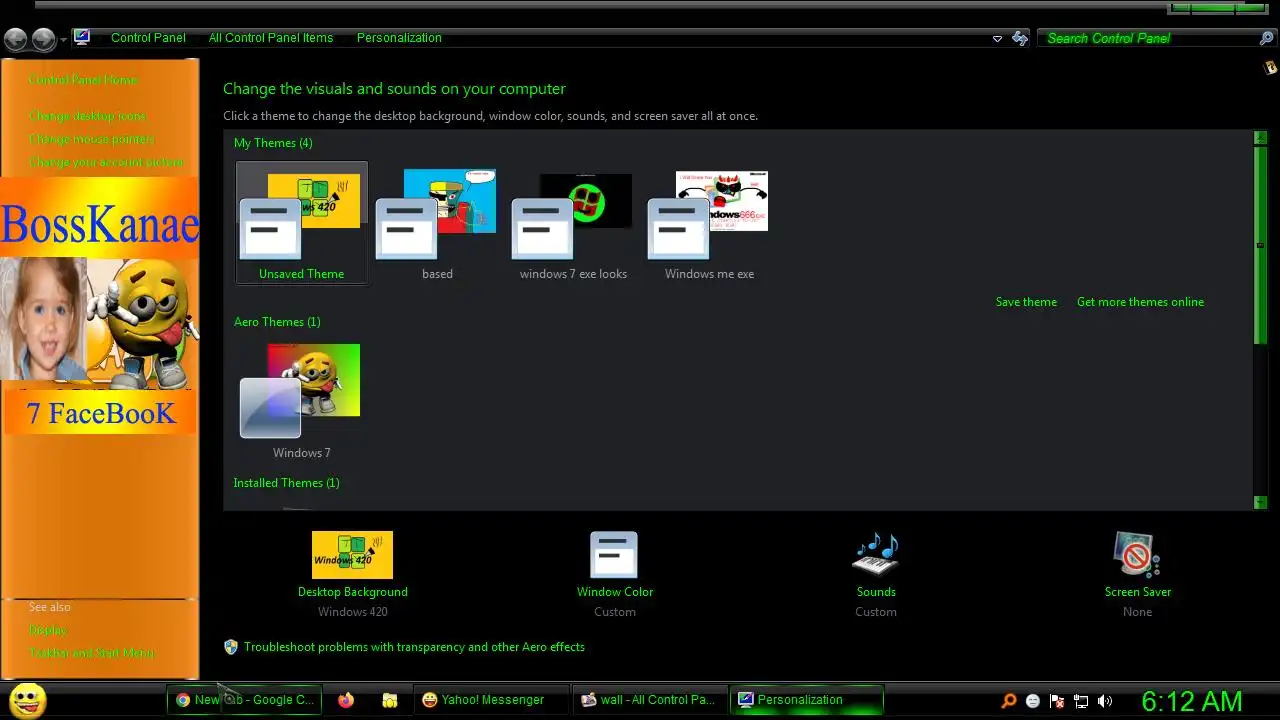Open the smiley Start button

pos(27,700)
